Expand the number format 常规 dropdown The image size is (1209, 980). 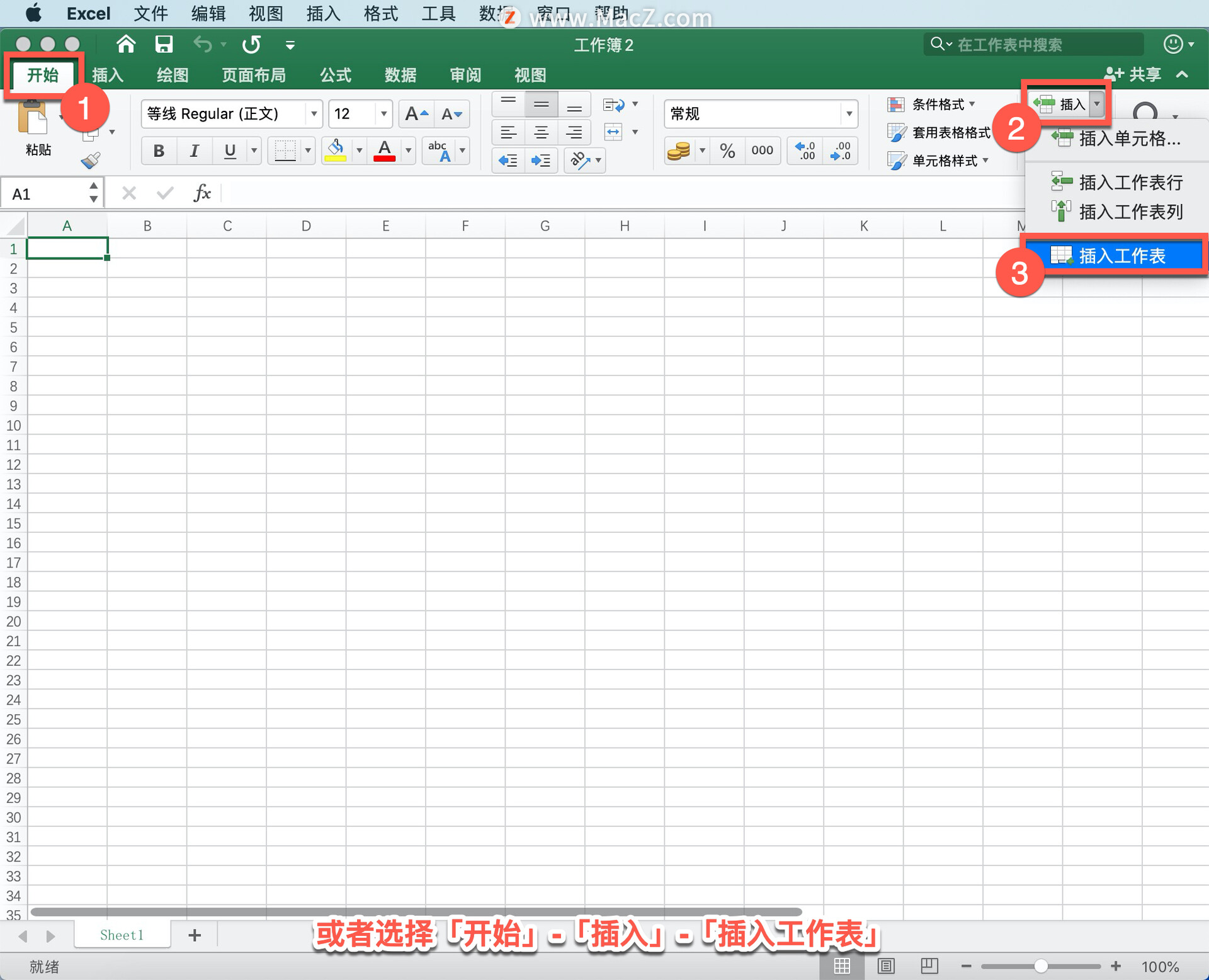click(x=849, y=114)
